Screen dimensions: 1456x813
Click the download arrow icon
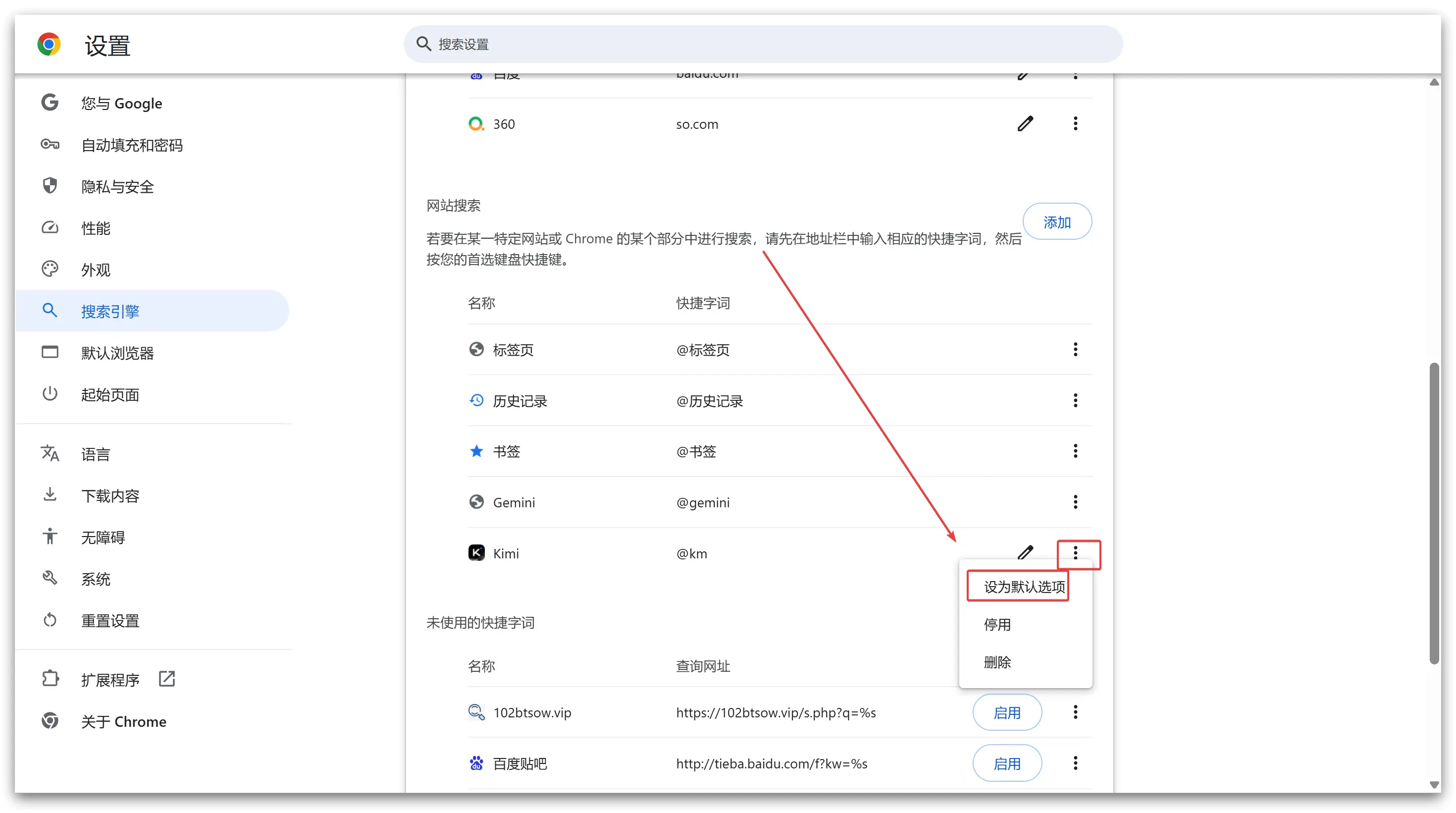click(x=50, y=495)
